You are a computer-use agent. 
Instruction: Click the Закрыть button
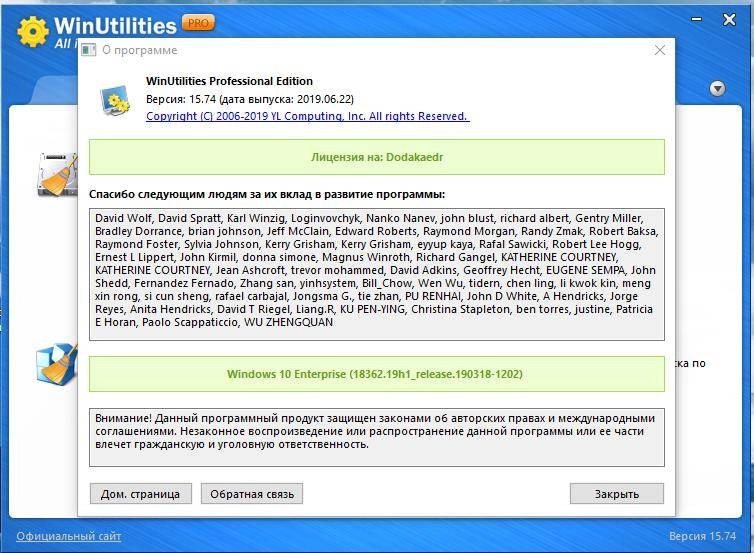[617, 494]
